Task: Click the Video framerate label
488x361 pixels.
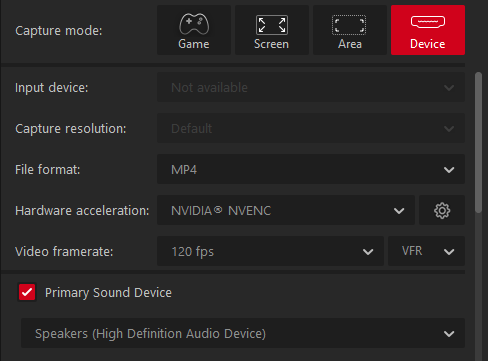Action: click(x=64, y=252)
